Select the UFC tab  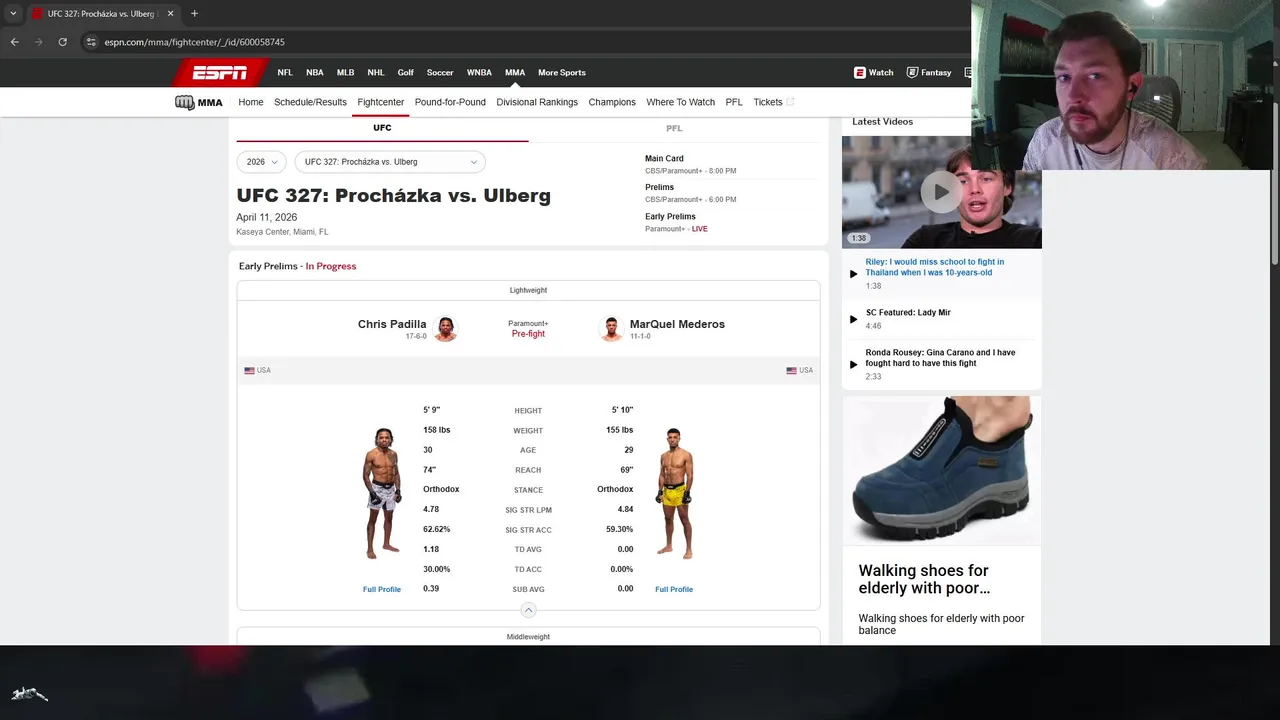click(x=382, y=128)
